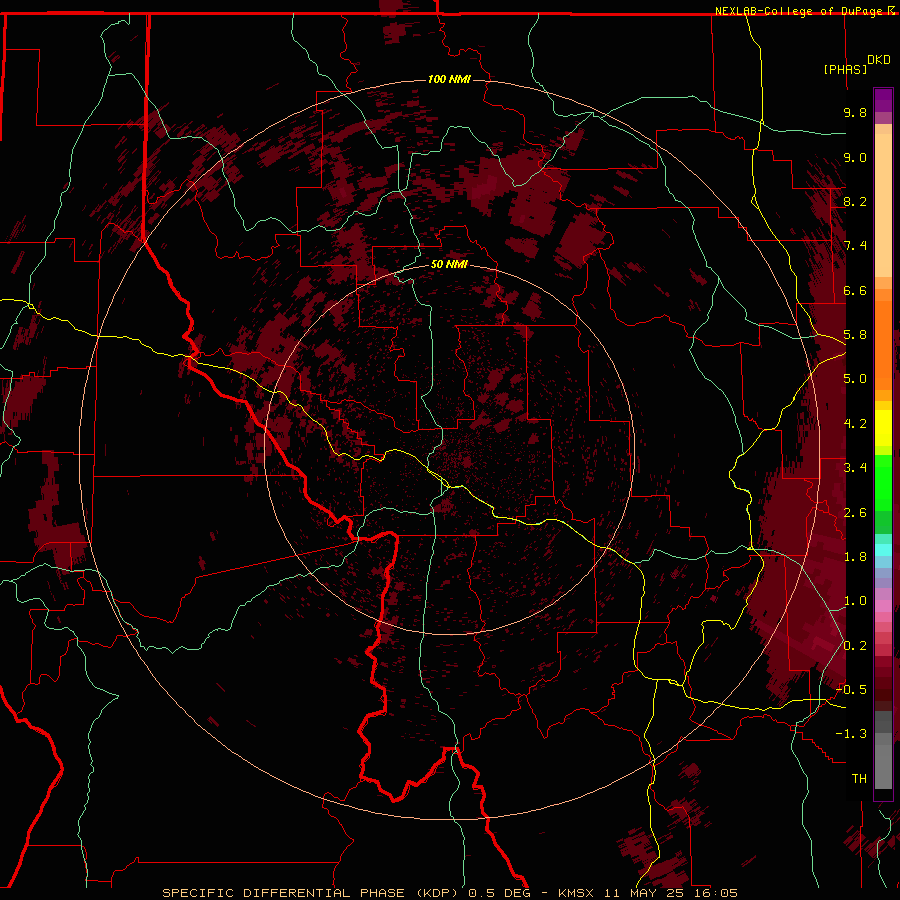The image size is (900, 900).
Task: Click the 50 NMI range ring label
Action: 449,264
